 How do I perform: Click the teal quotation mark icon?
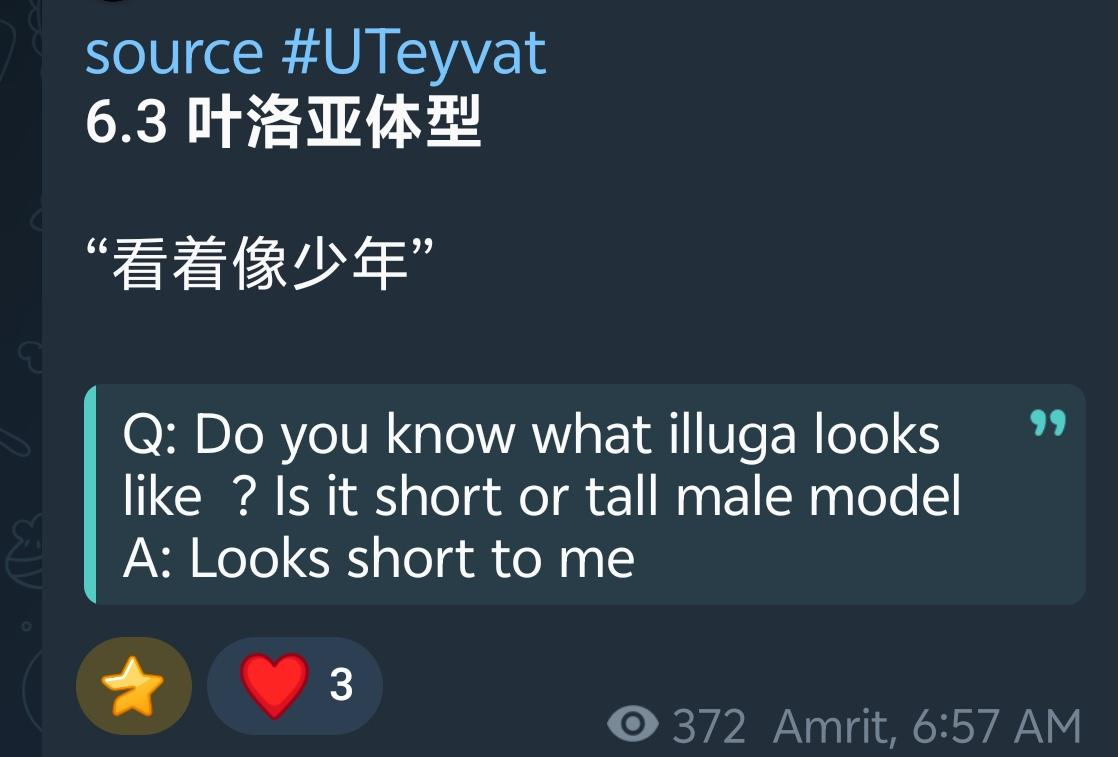[1048, 423]
